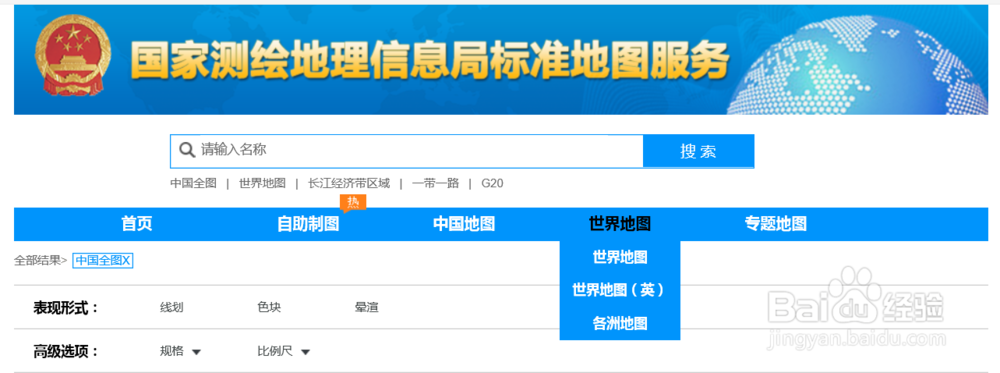
Task: Click the banner title 国家测绘地理信息局标准地图服务
Action: coord(429,60)
